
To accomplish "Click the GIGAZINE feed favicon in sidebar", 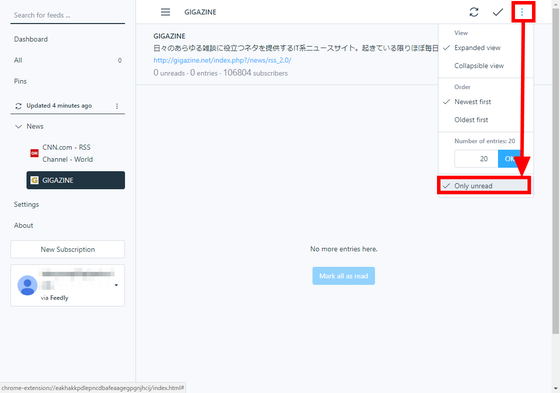I will click(x=34, y=180).
